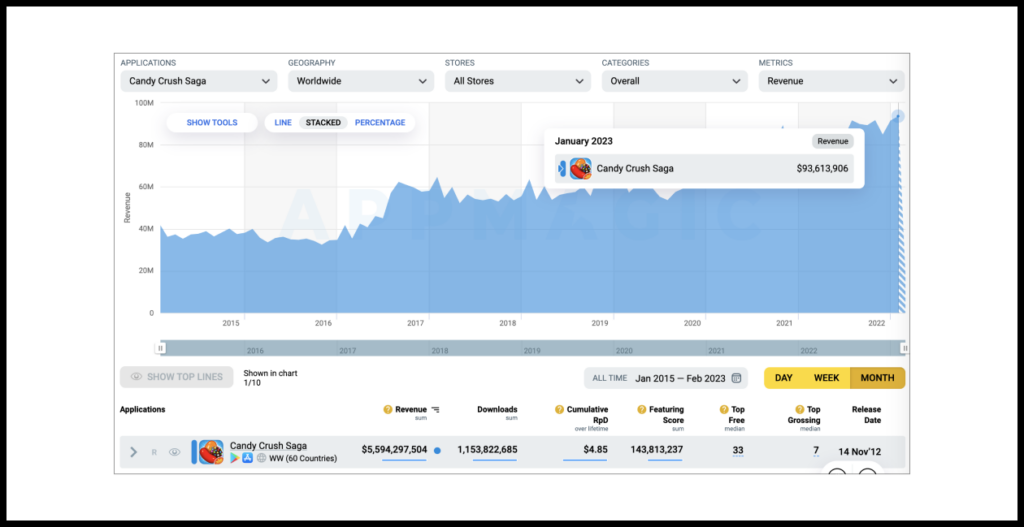Open the Geography dropdown set to Worldwide

click(x=360, y=82)
